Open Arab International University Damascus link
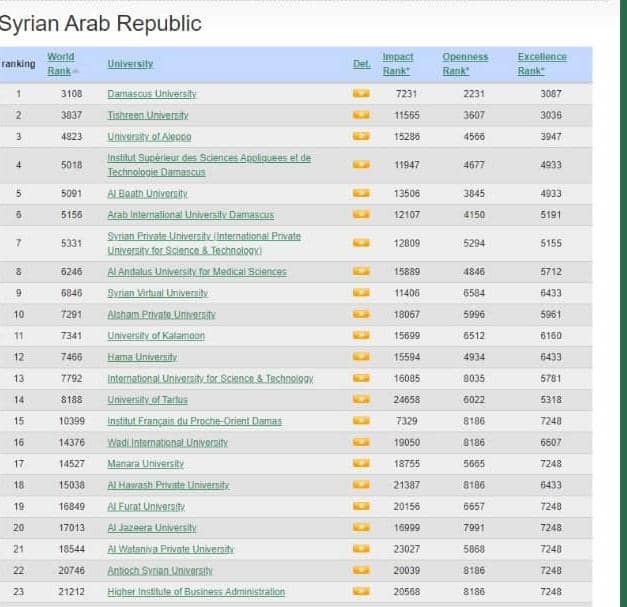 (191, 215)
